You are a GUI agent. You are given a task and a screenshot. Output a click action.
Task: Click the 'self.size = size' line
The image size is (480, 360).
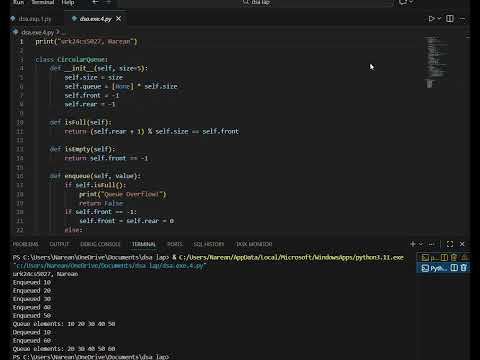[94, 77]
